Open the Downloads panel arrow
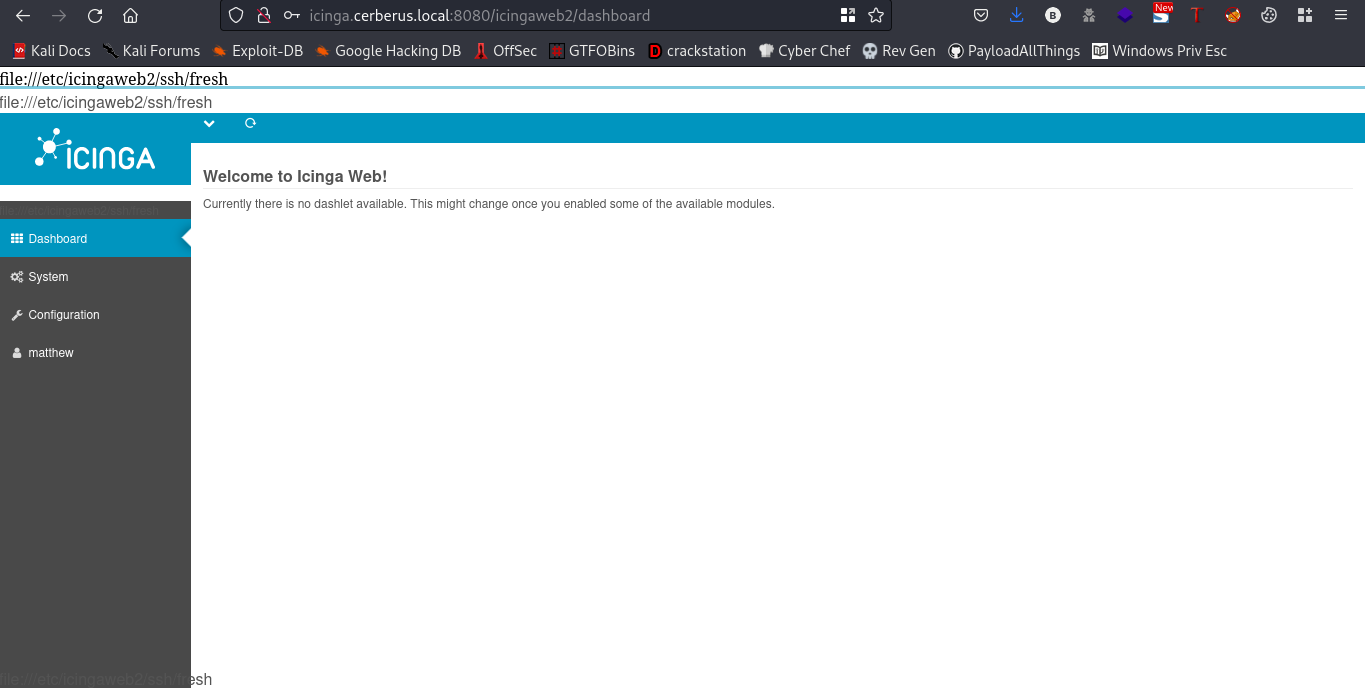The image size is (1365, 688). point(1017,16)
